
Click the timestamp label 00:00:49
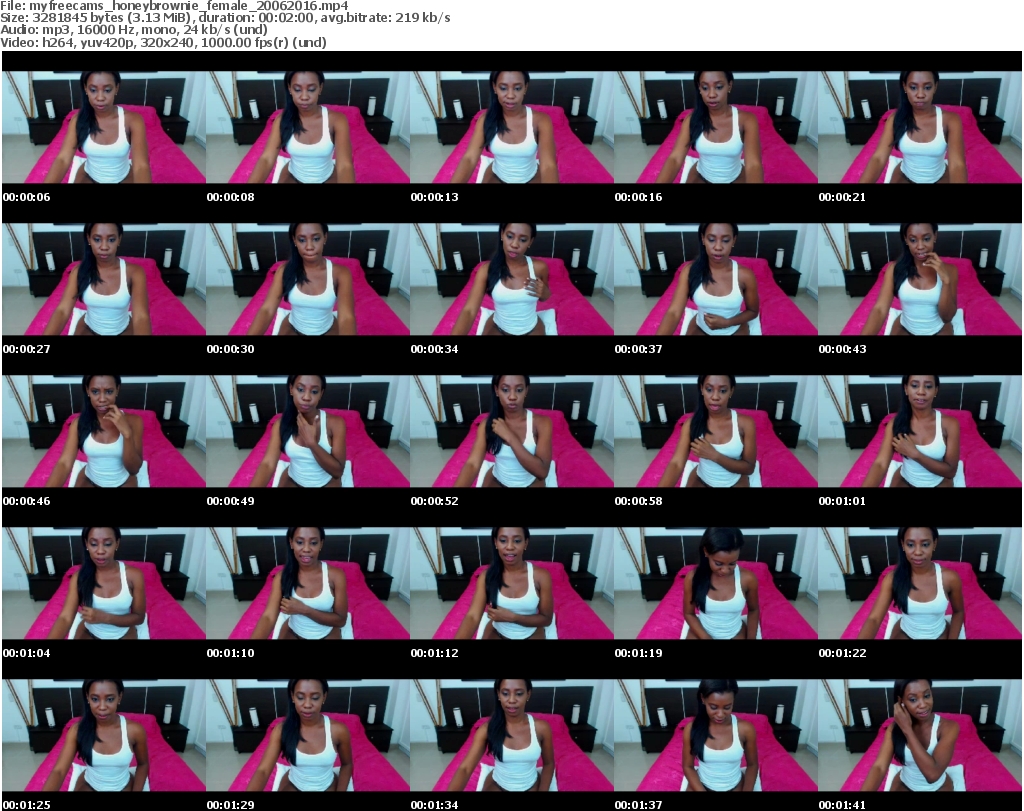[231, 501]
